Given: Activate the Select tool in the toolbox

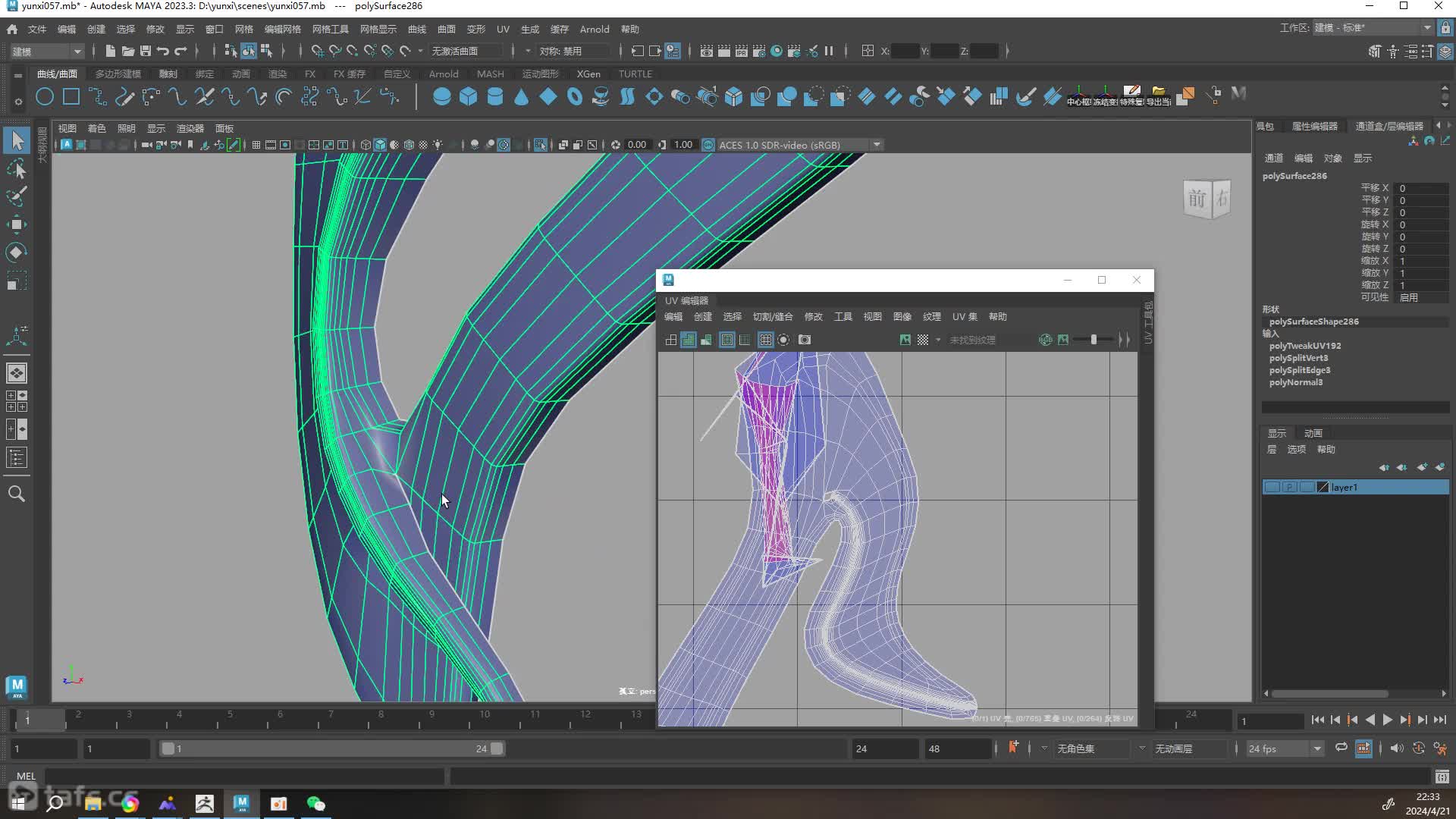Looking at the screenshot, I should pyautogui.click(x=17, y=140).
